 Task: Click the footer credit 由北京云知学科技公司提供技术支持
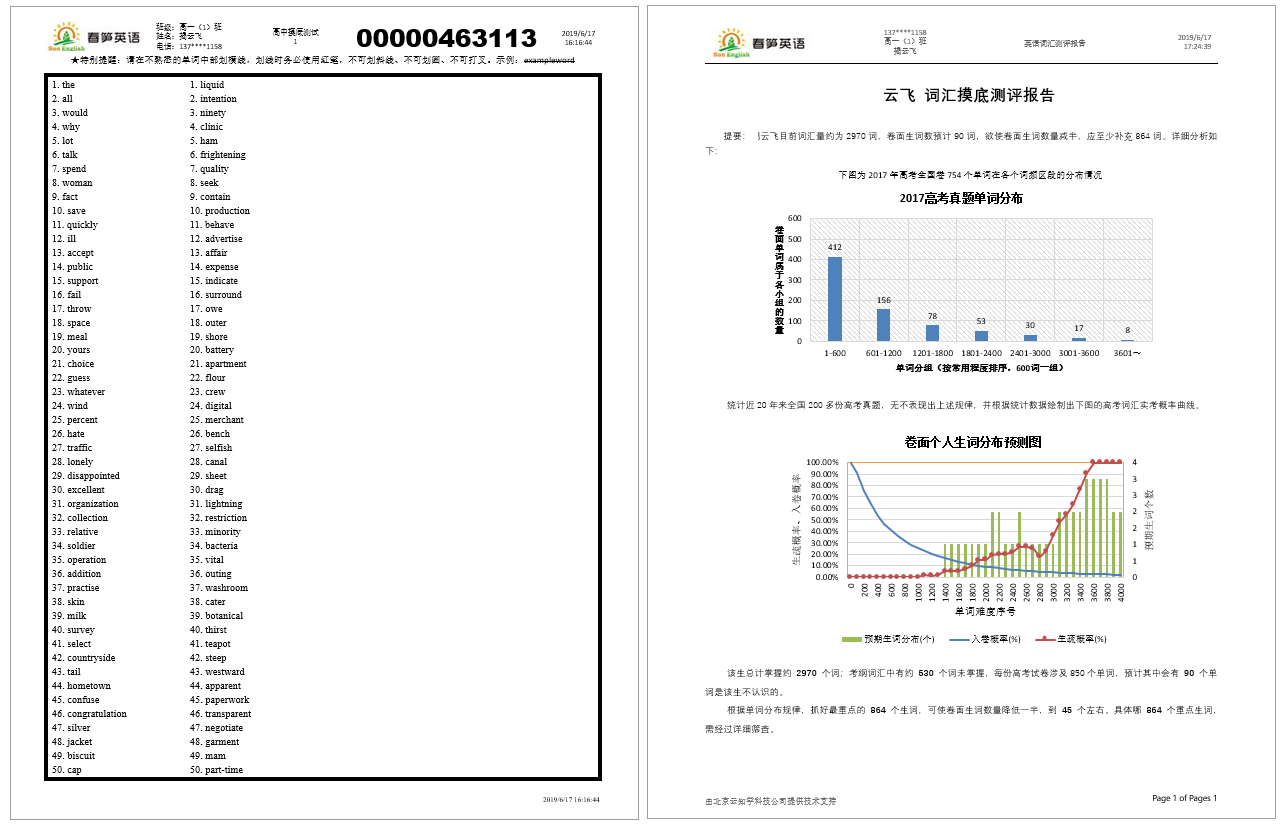(770, 801)
